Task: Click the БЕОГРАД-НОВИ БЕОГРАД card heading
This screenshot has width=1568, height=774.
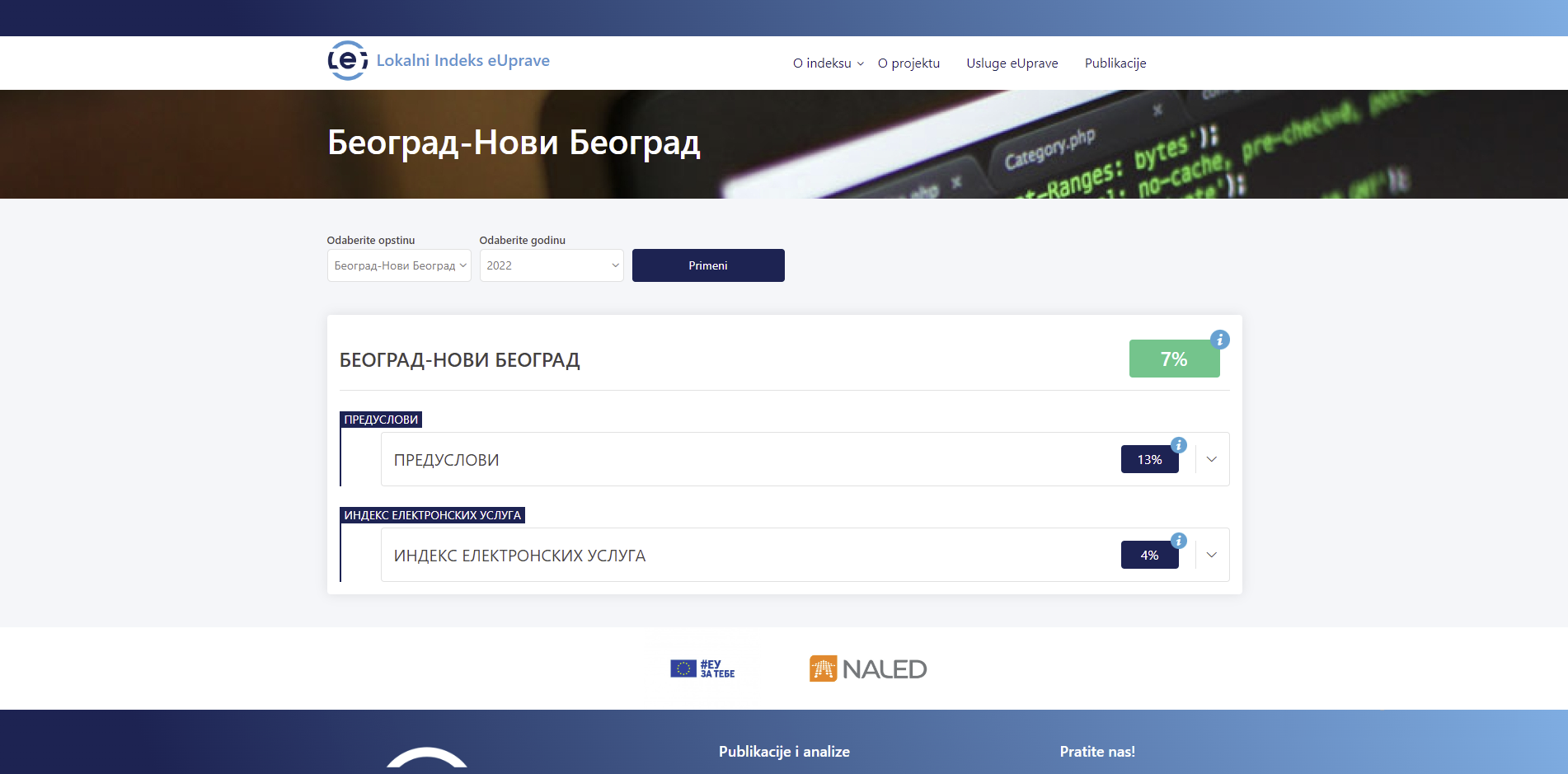Action: [460, 360]
